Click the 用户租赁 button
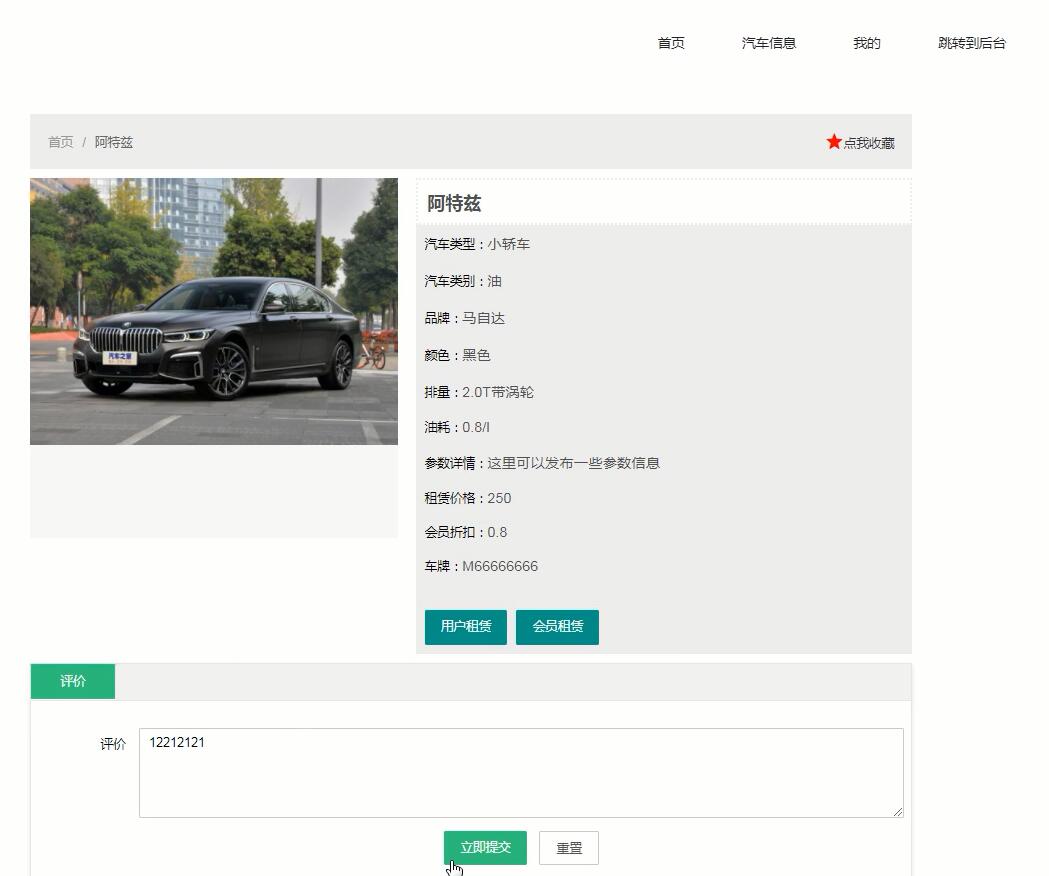1049x876 pixels. [466, 627]
